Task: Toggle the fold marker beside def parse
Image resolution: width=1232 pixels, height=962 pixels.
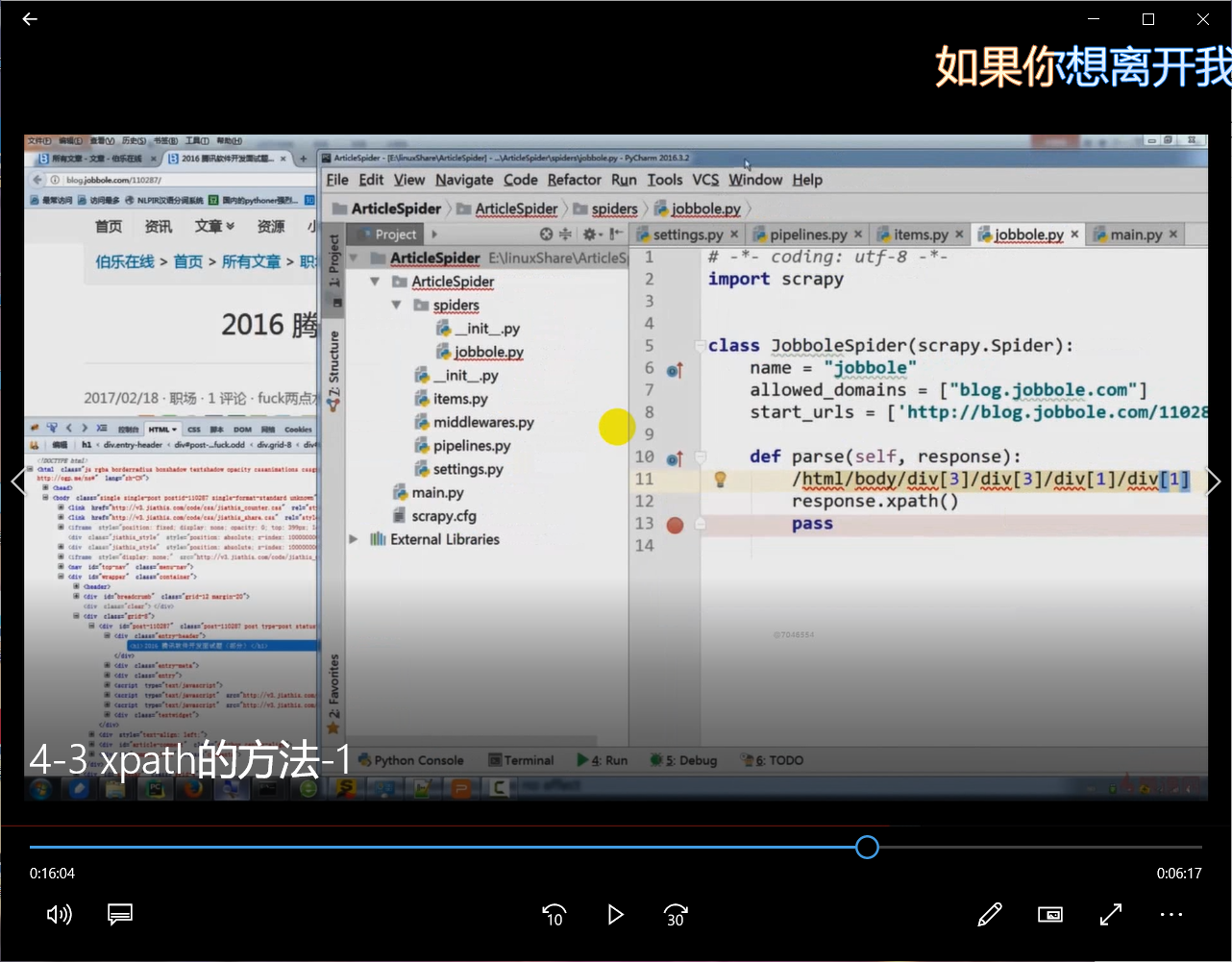Action: (701, 457)
